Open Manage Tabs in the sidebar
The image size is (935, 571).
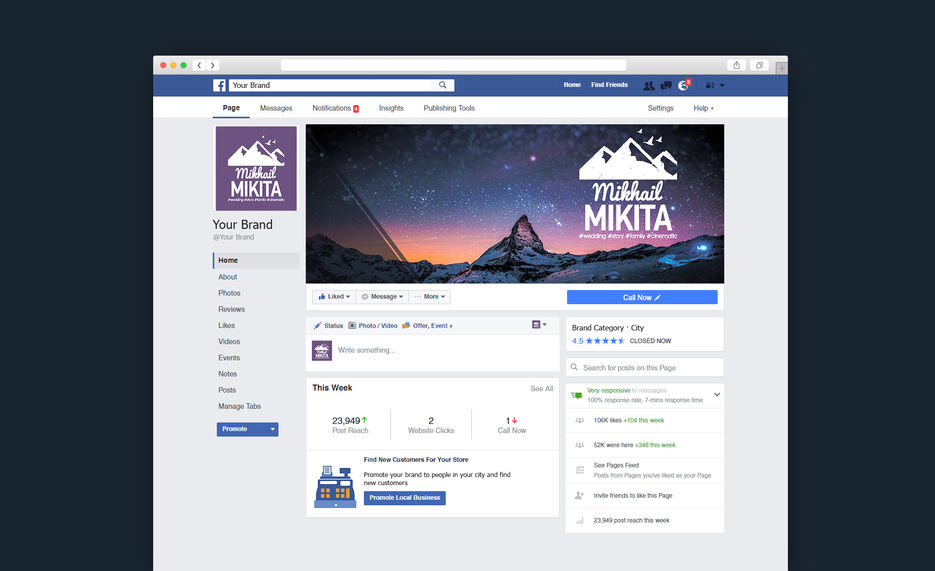pos(239,406)
